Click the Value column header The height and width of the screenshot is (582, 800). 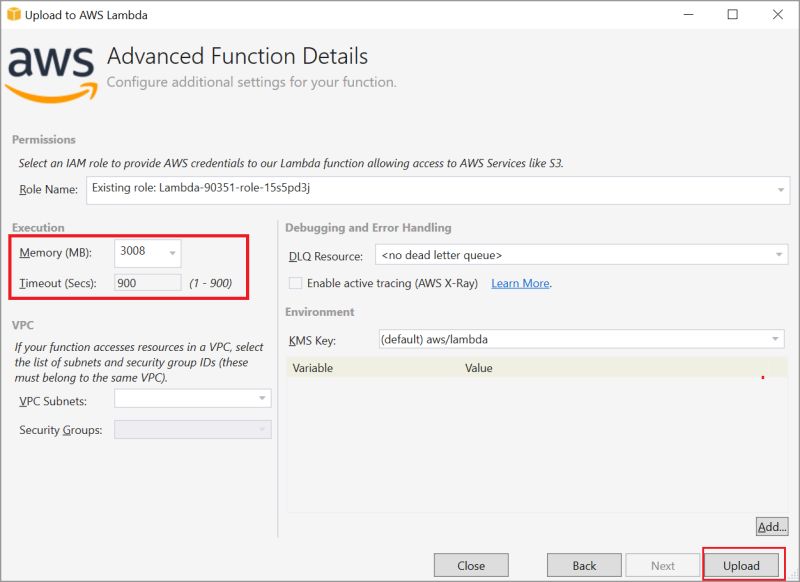click(479, 368)
